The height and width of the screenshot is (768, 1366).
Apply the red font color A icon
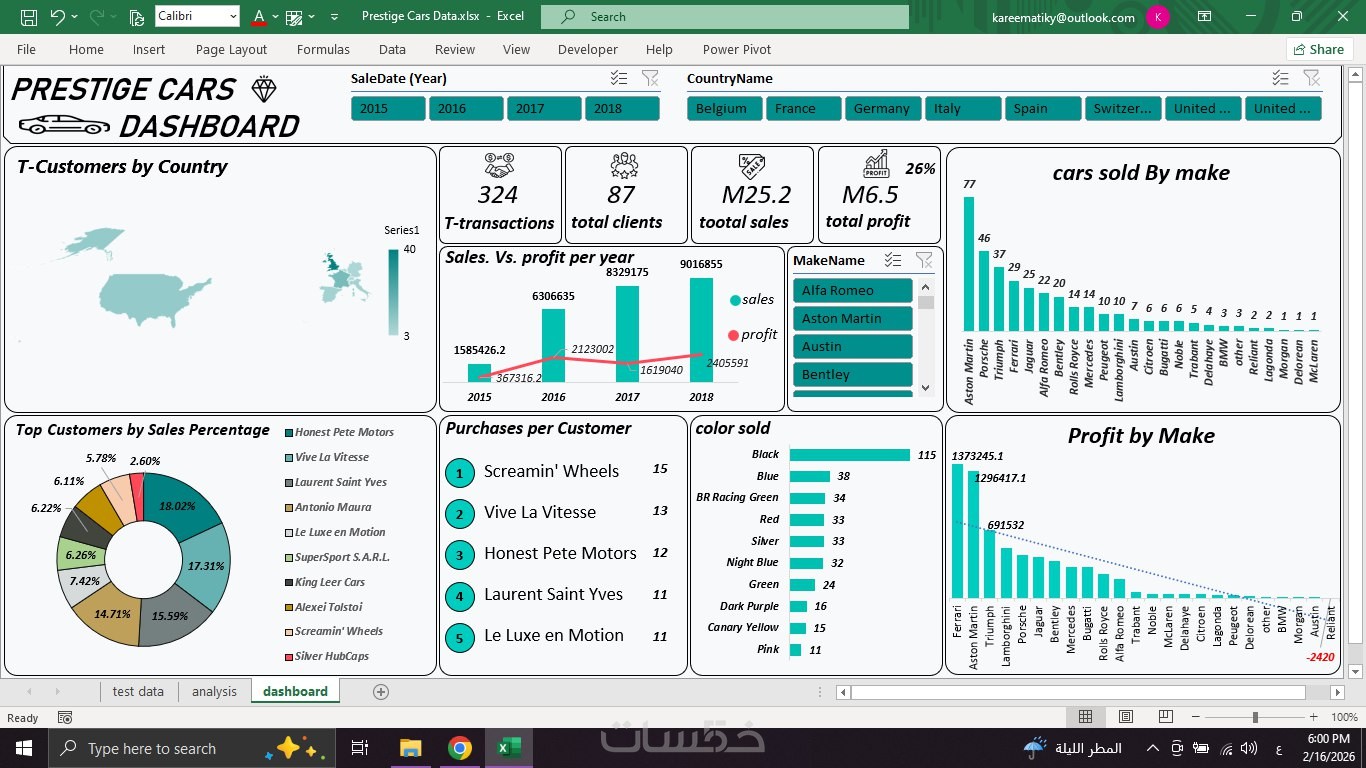click(259, 17)
